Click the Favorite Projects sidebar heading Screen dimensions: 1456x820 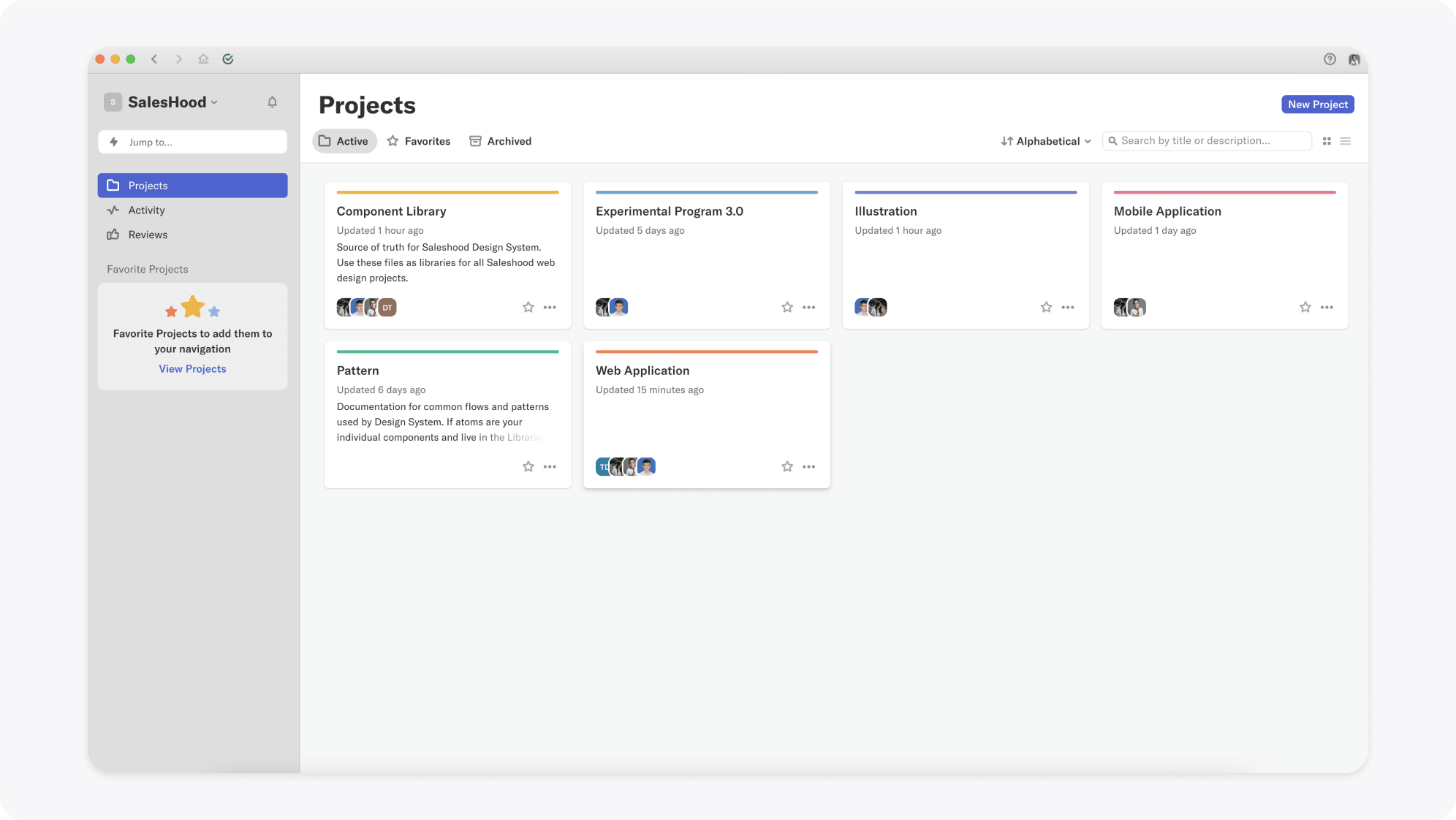coord(148,270)
